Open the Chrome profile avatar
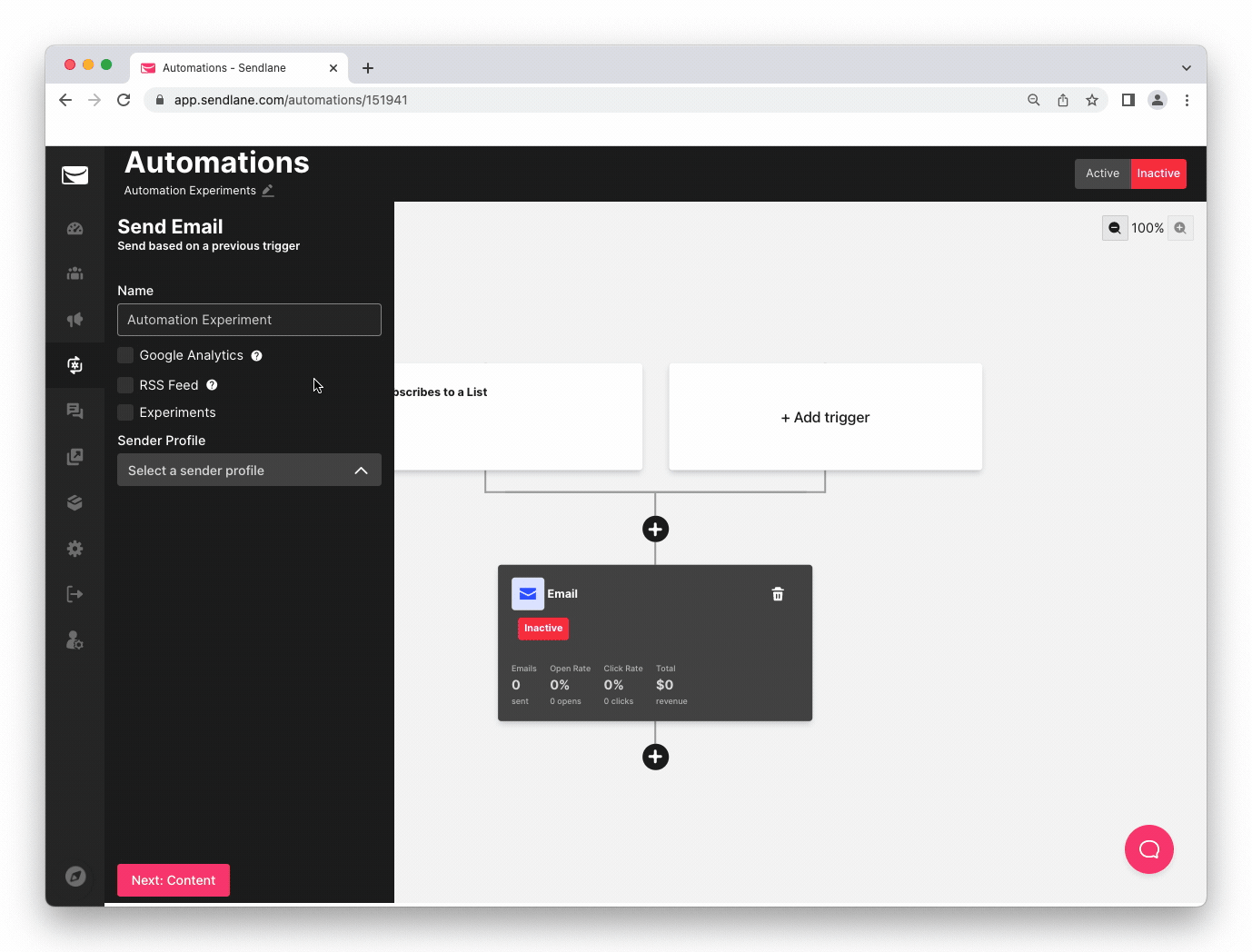The width and height of the screenshot is (1252, 952). (x=1158, y=100)
